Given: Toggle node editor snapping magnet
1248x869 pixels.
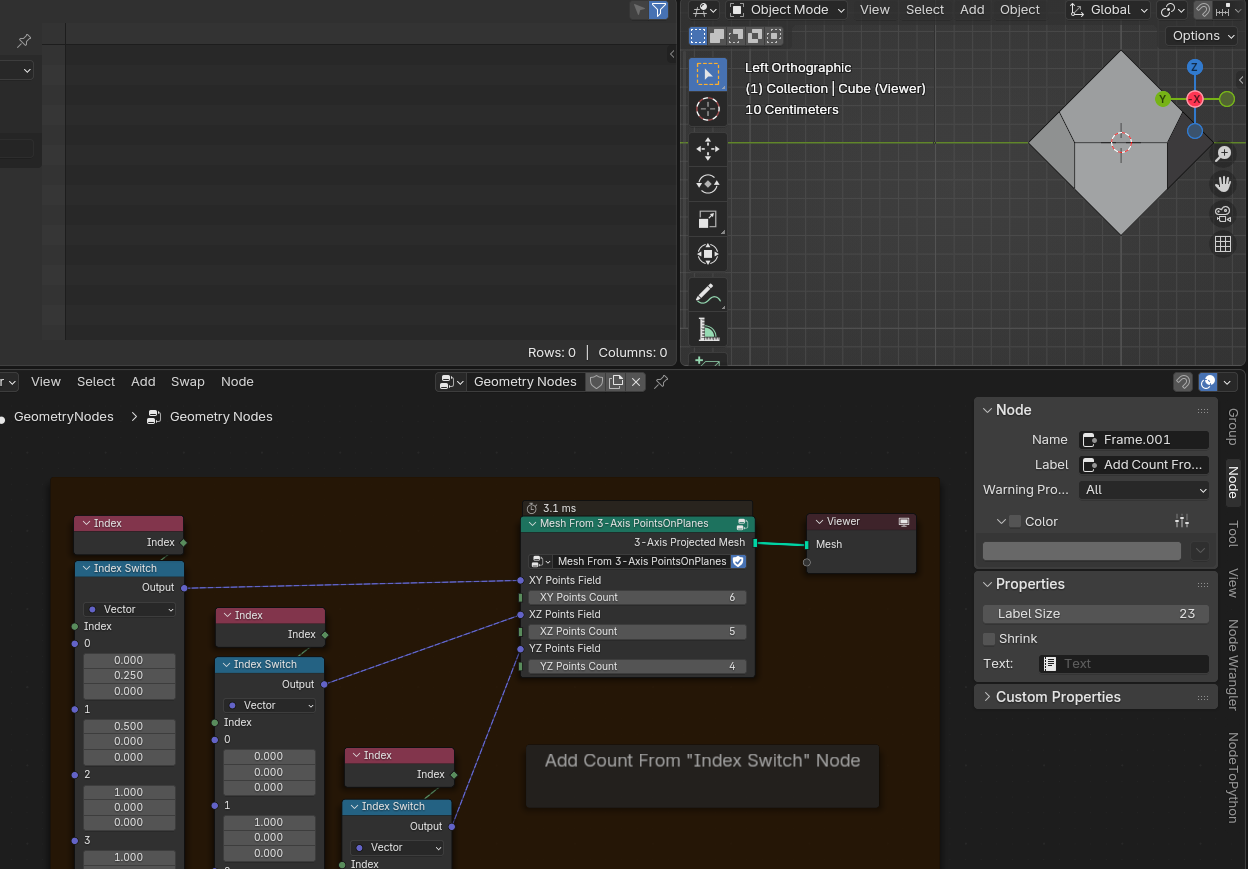Looking at the screenshot, I should (1183, 382).
